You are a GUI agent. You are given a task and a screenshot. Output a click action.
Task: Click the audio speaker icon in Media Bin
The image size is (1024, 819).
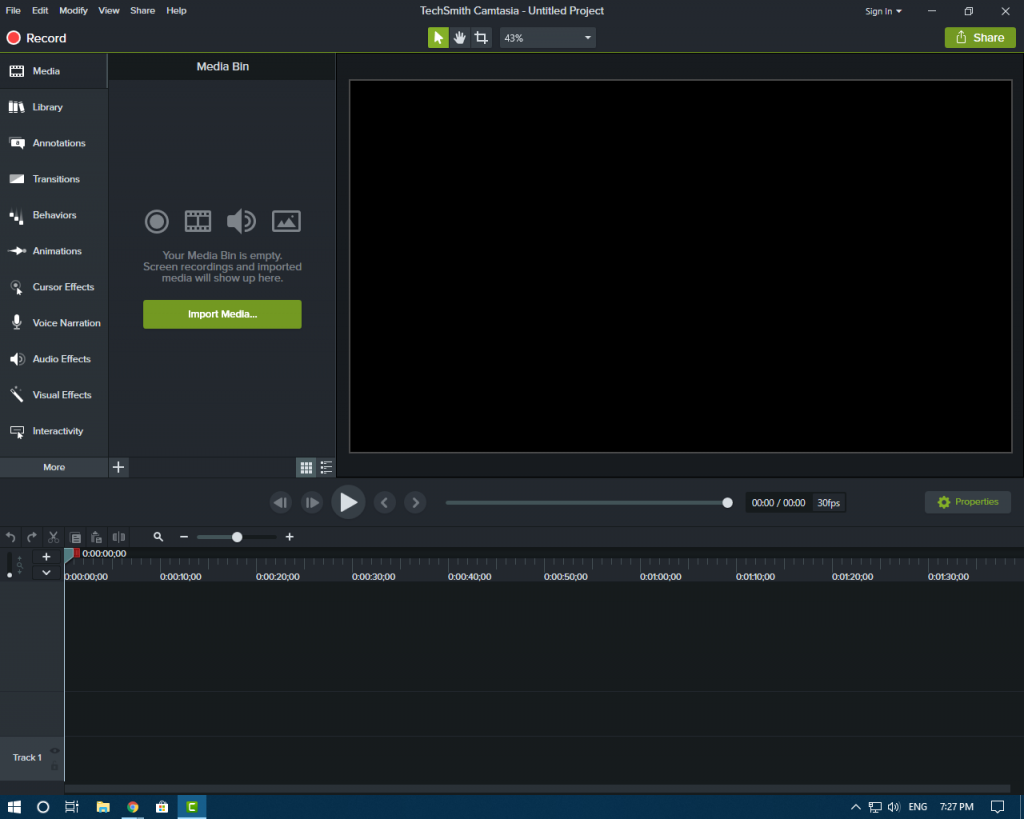coord(241,221)
